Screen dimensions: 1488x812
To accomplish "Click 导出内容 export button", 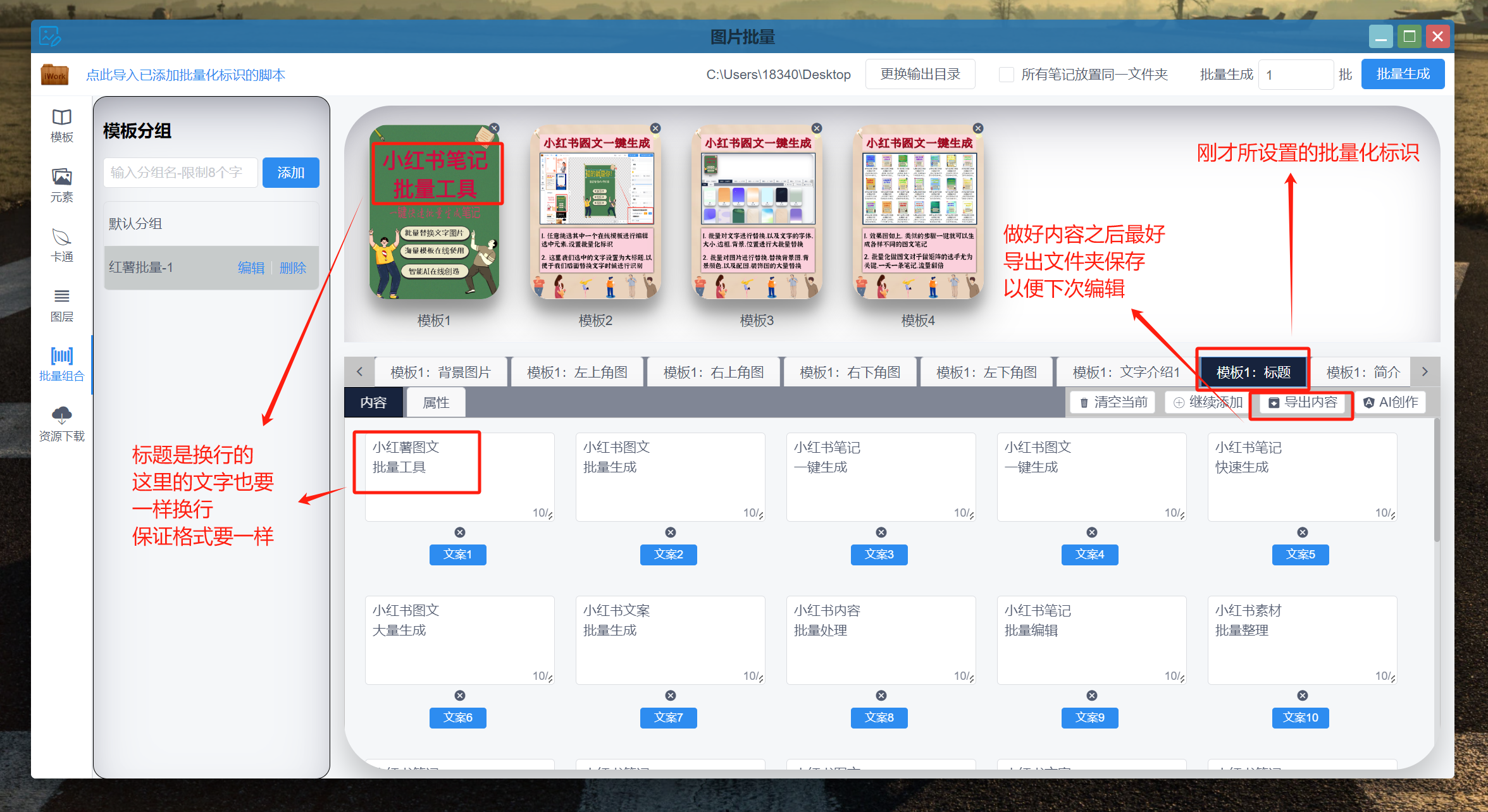I will click(x=1303, y=403).
